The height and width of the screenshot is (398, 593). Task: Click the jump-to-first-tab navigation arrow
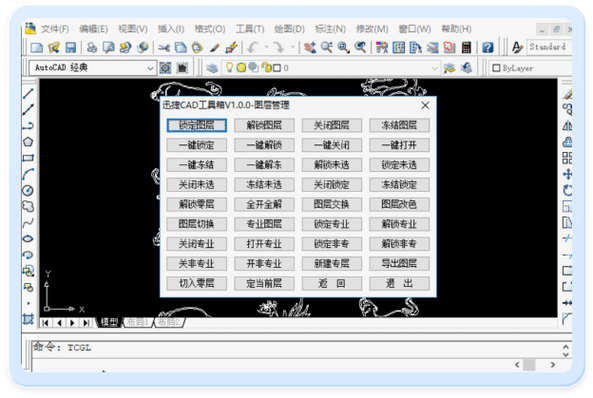point(45,323)
